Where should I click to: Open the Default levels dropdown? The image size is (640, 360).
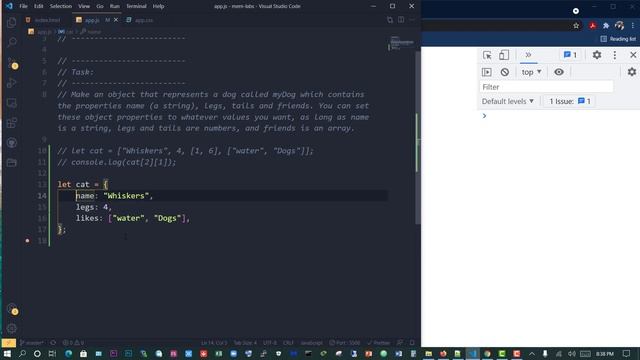pyautogui.click(x=508, y=101)
